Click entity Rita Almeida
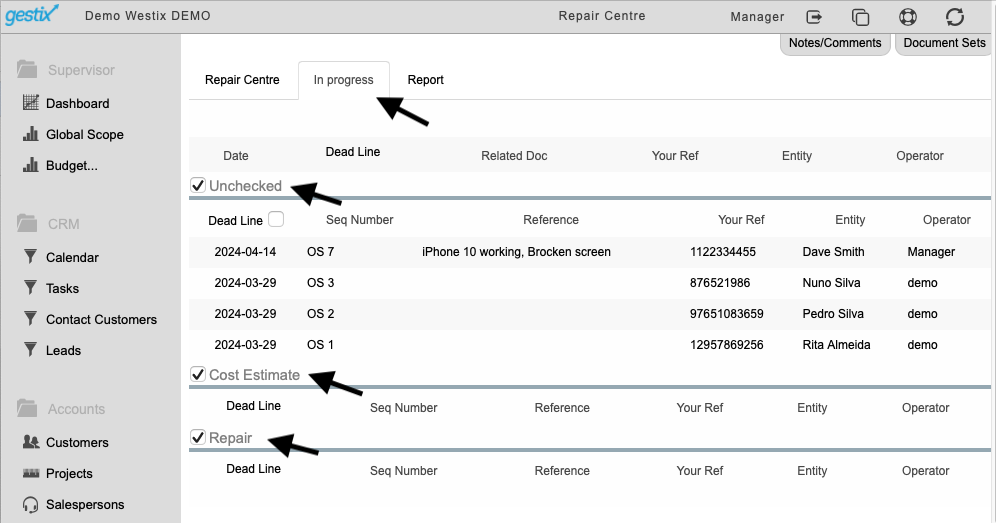 (837, 345)
